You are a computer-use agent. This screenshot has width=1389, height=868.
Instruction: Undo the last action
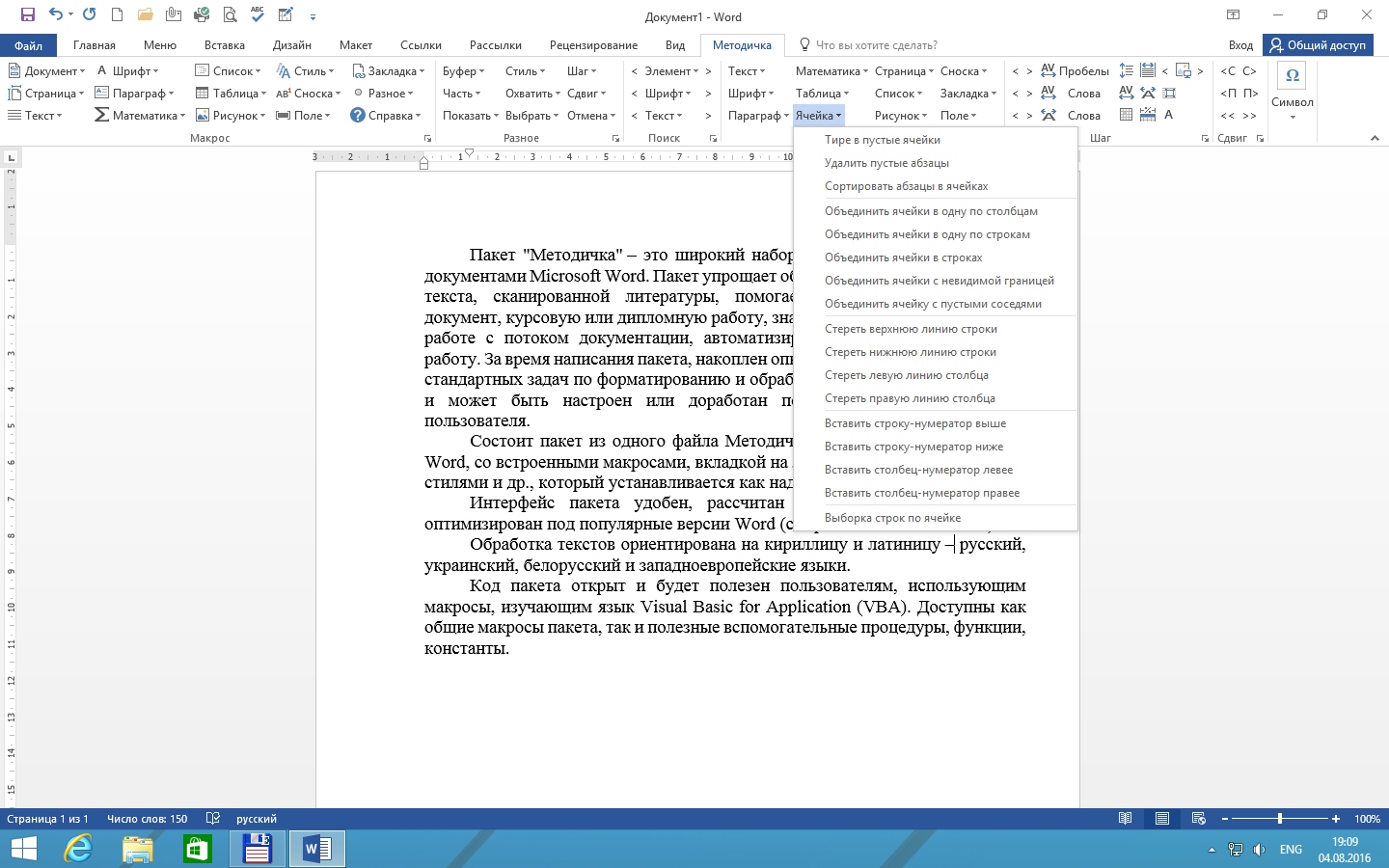tap(55, 15)
